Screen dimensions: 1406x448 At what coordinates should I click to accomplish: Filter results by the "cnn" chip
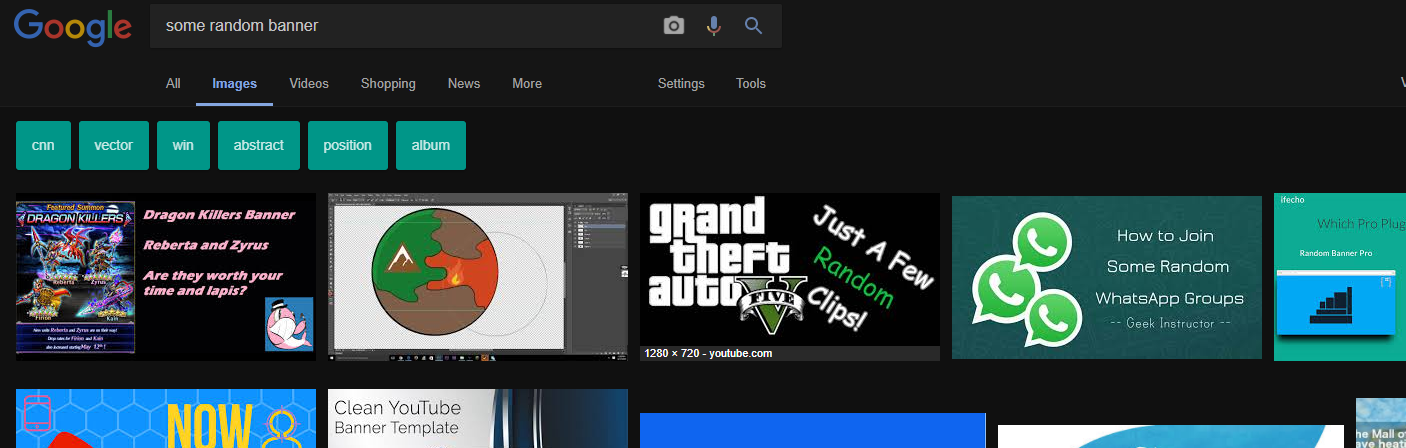pyautogui.click(x=43, y=145)
